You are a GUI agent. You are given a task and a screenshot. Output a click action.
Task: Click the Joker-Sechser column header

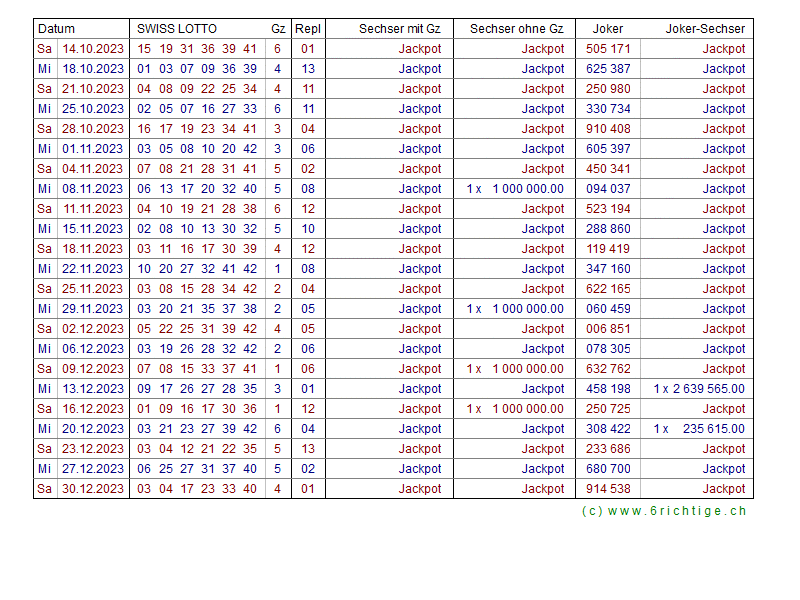[705, 29]
